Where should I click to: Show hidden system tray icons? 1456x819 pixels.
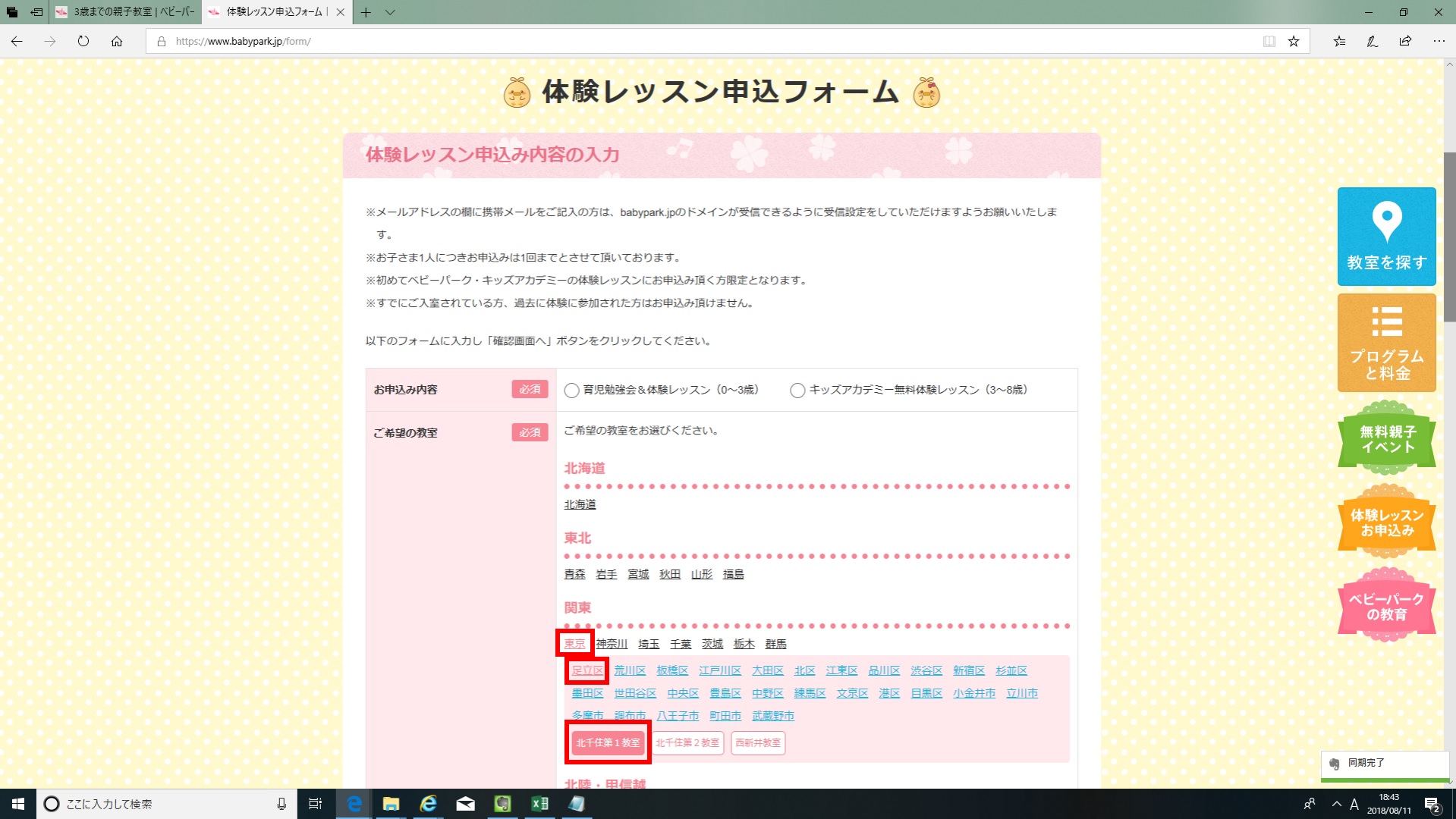[1336, 804]
